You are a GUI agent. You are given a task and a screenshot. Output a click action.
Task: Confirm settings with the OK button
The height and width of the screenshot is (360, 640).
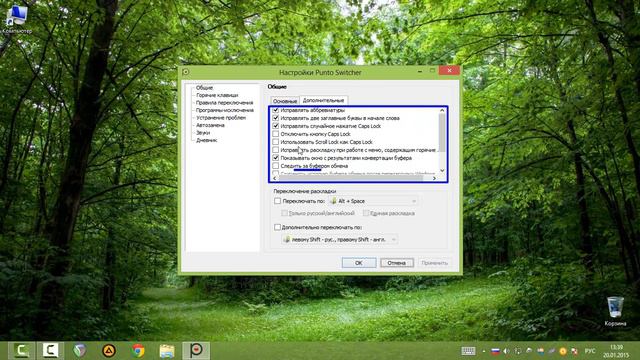[x=359, y=263]
